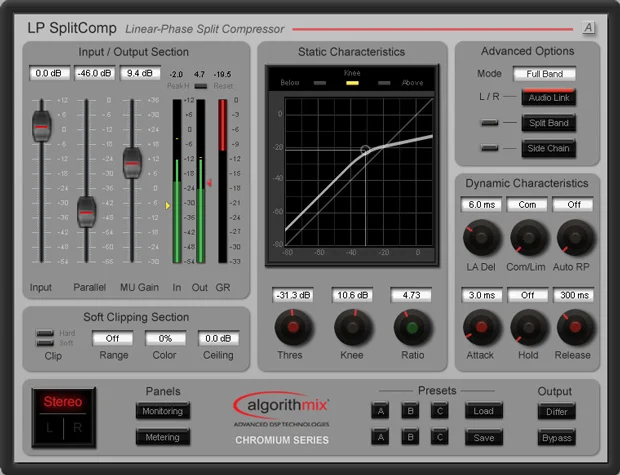Click the Bypass output button
The width and height of the screenshot is (620, 475).
coord(556,438)
